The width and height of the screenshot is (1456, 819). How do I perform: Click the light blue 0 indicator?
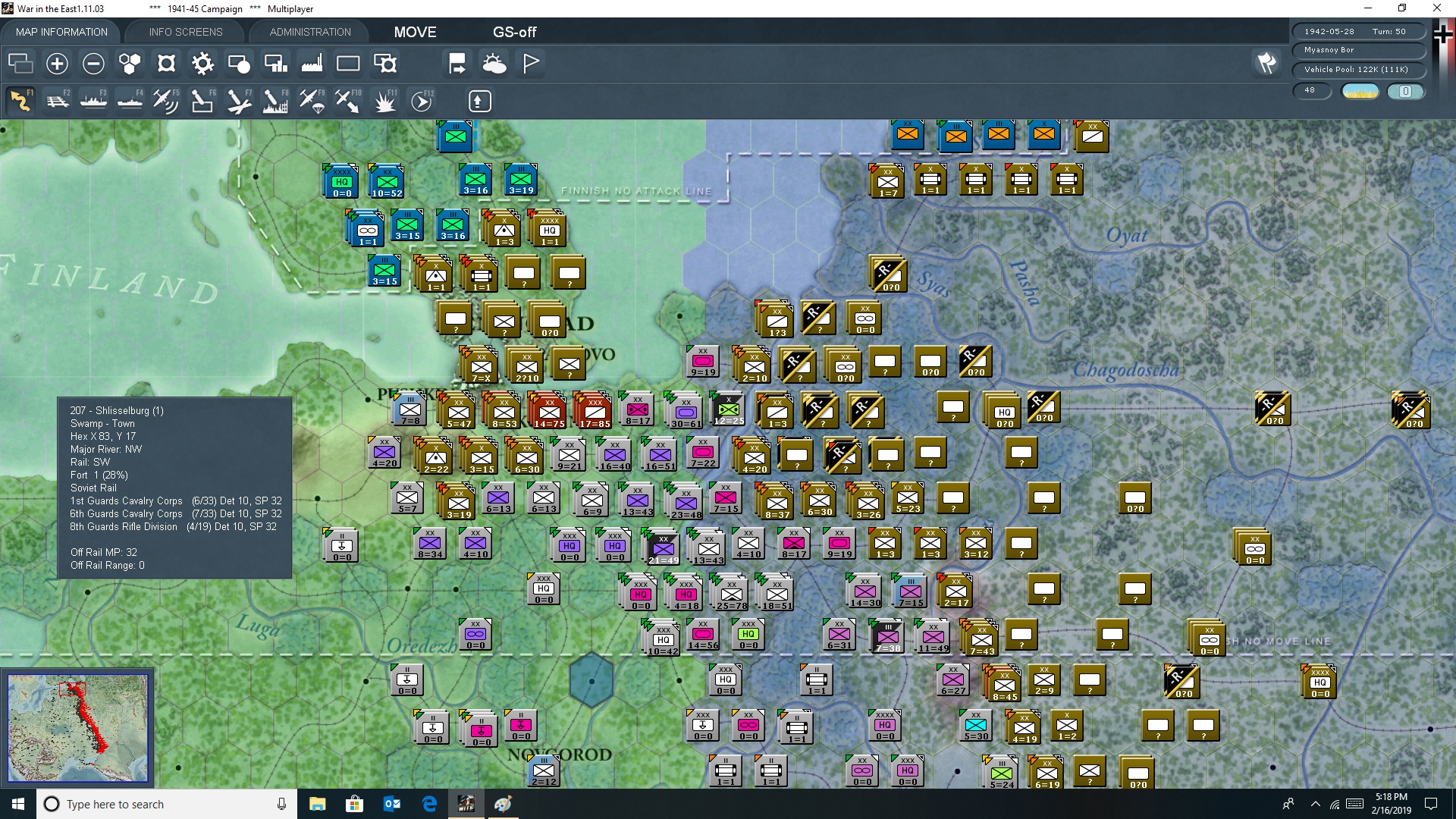coord(1405,91)
